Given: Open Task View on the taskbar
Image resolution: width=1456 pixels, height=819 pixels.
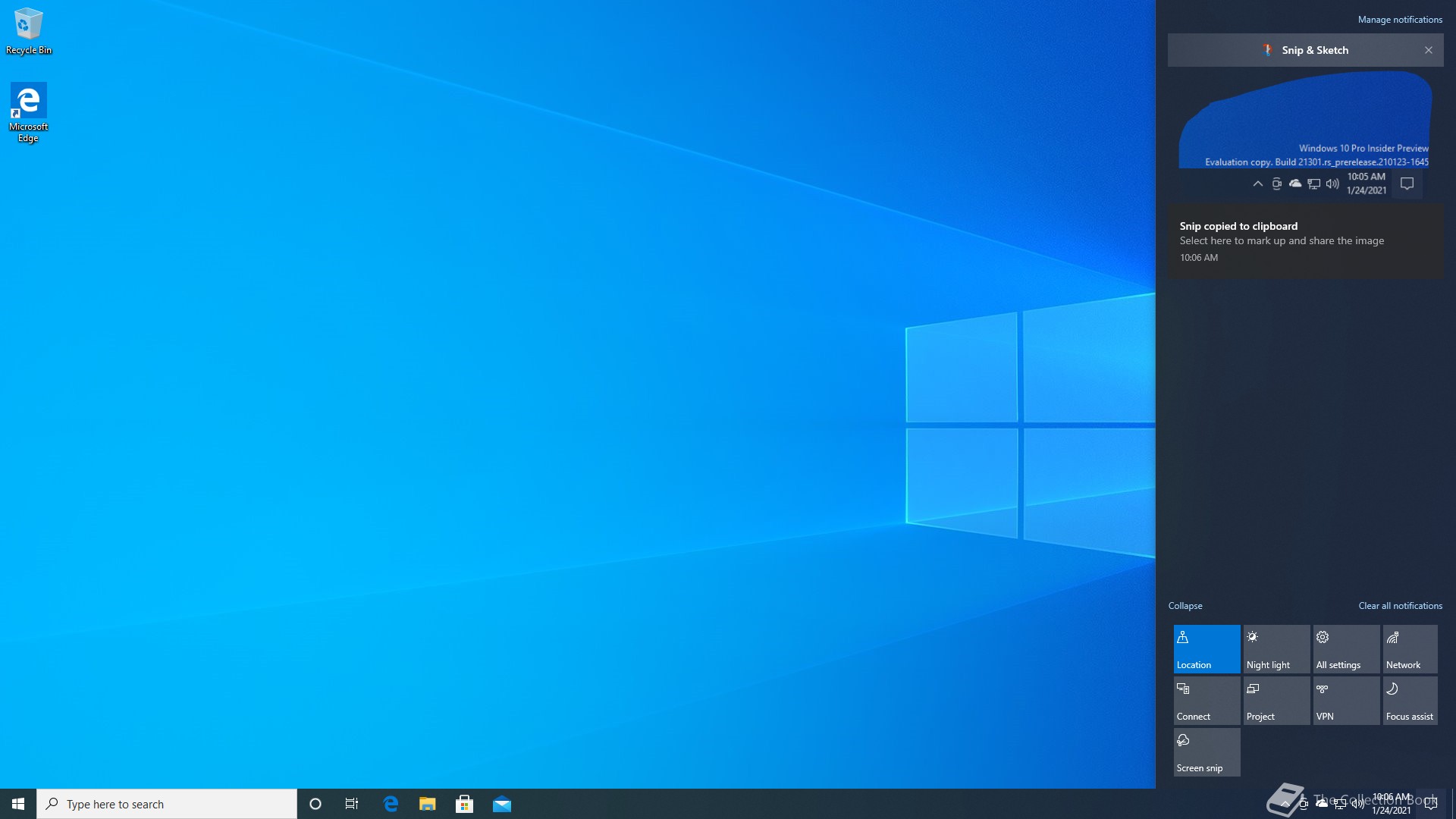Looking at the screenshot, I should point(352,804).
